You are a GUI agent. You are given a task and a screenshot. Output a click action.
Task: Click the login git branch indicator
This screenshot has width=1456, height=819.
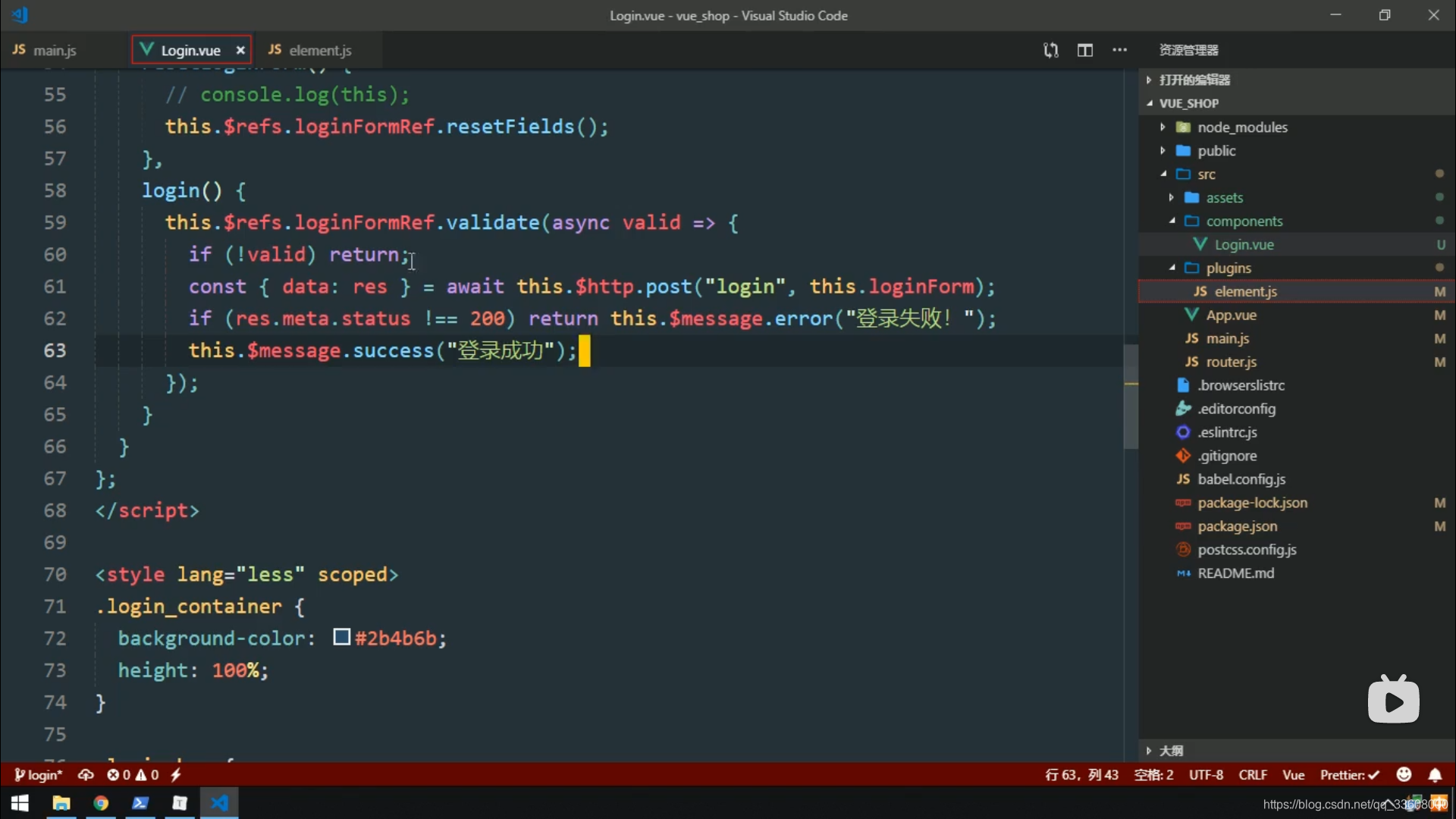coord(38,775)
